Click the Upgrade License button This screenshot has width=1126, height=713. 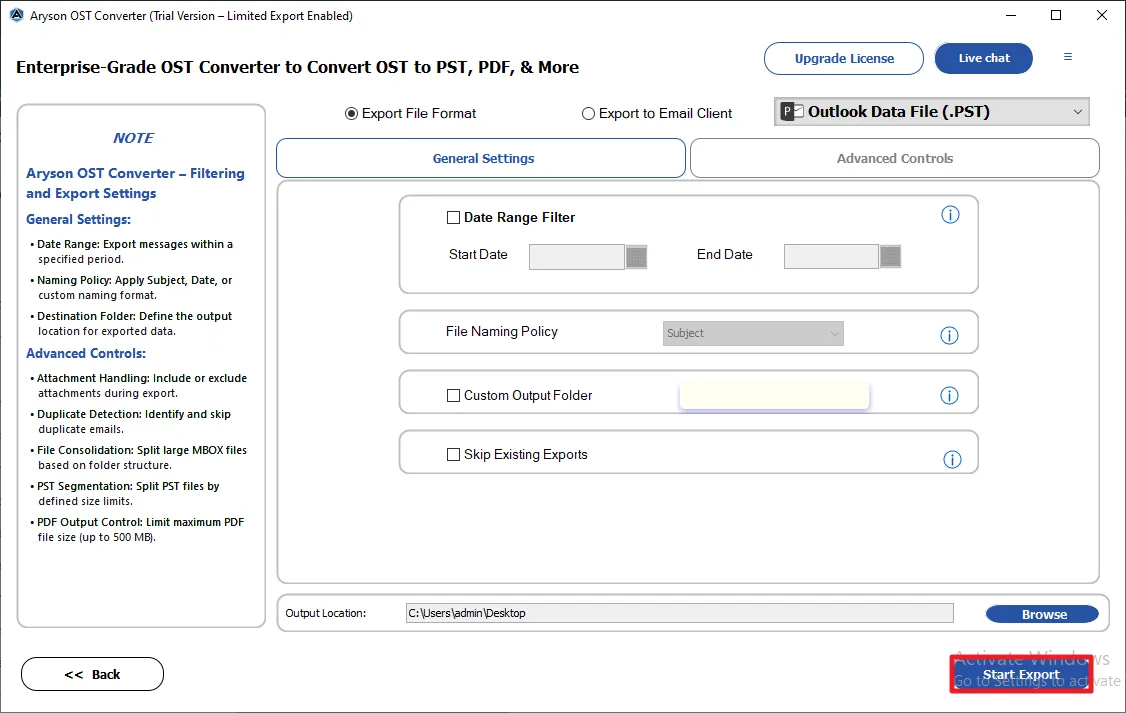point(844,58)
